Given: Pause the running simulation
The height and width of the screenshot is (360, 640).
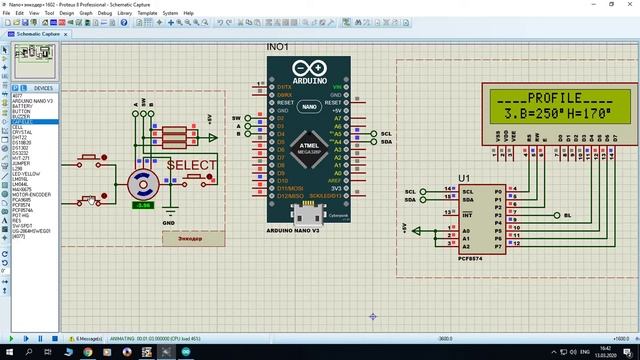Looking at the screenshot, I should pyautogui.click(x=40, y=339).
